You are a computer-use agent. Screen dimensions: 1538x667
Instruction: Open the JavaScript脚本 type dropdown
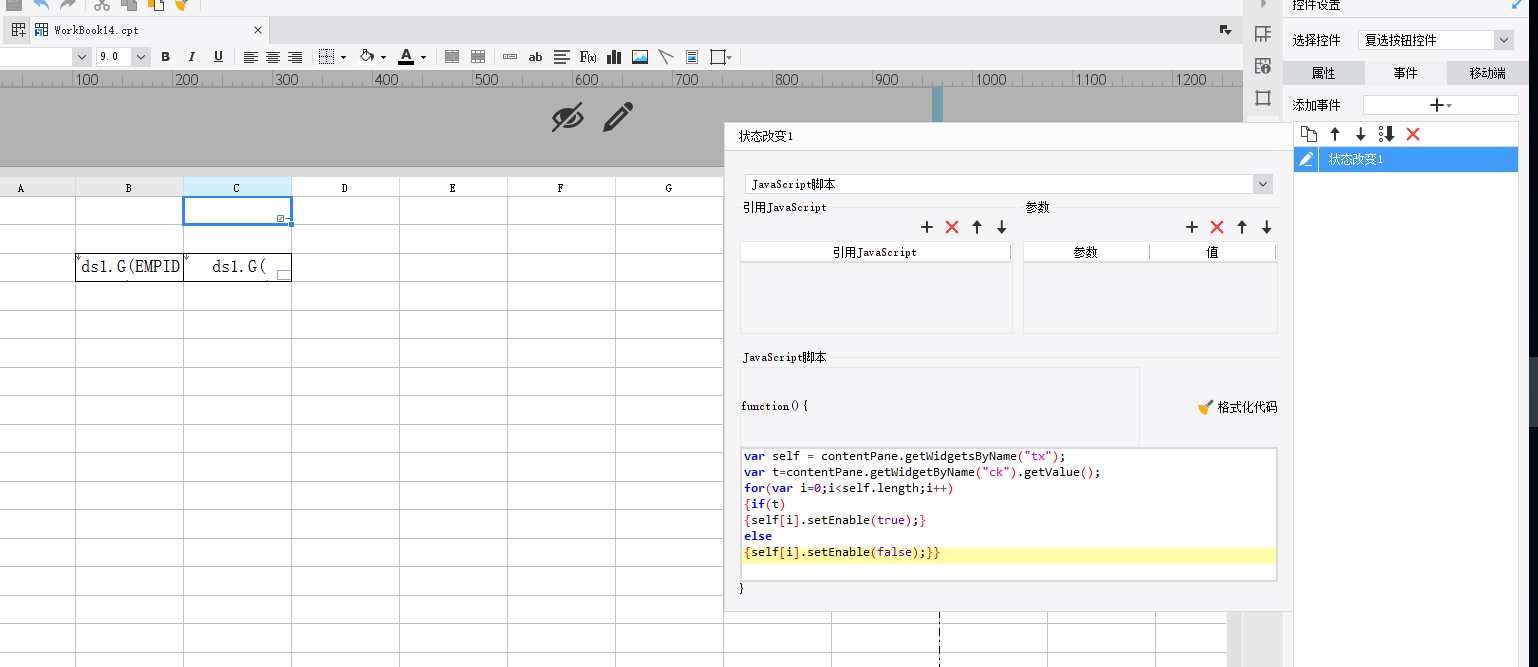(1262, 184)
